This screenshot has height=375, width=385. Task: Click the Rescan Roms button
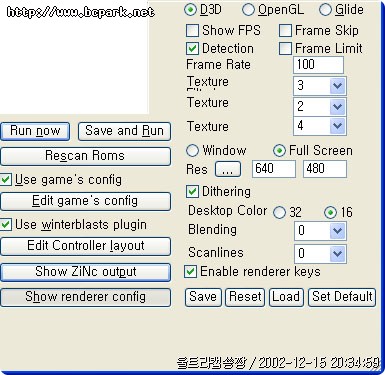[85, 156]
